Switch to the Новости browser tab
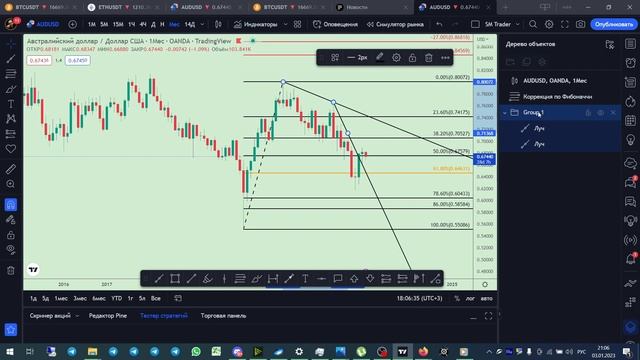640x360 pixels. (x=357, y=7)
